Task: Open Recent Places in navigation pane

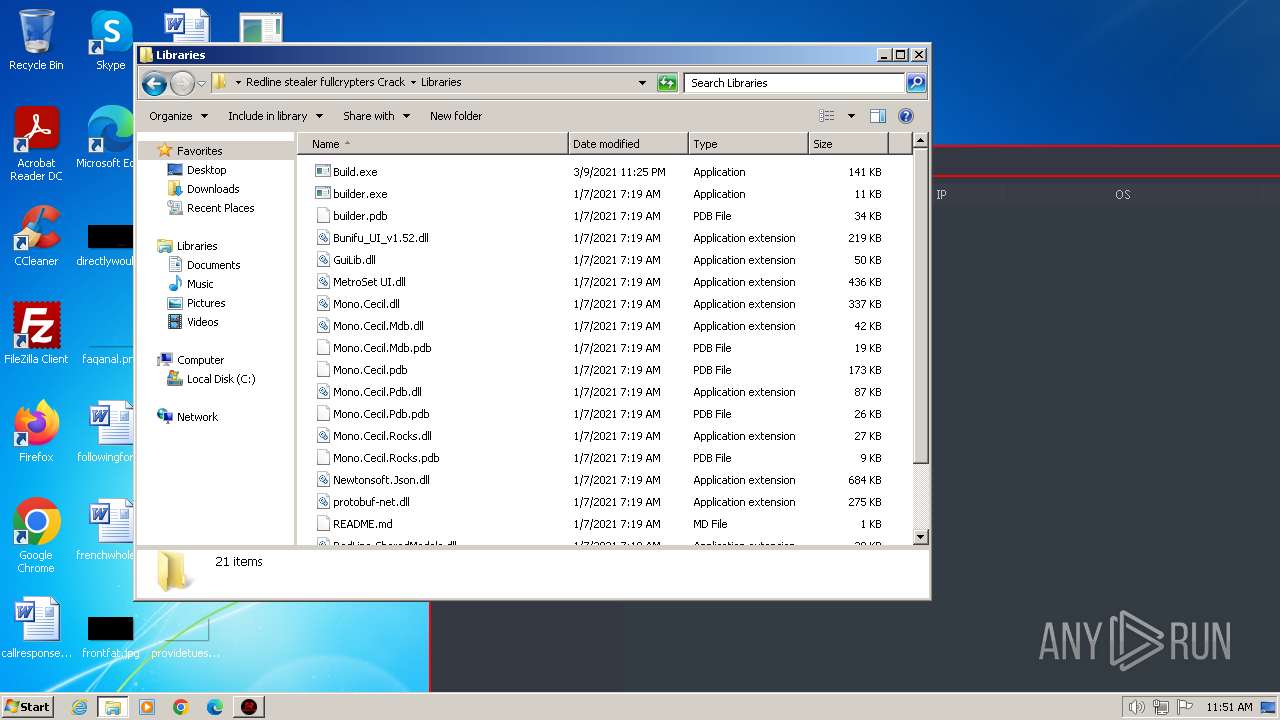Action: point(220,208)
